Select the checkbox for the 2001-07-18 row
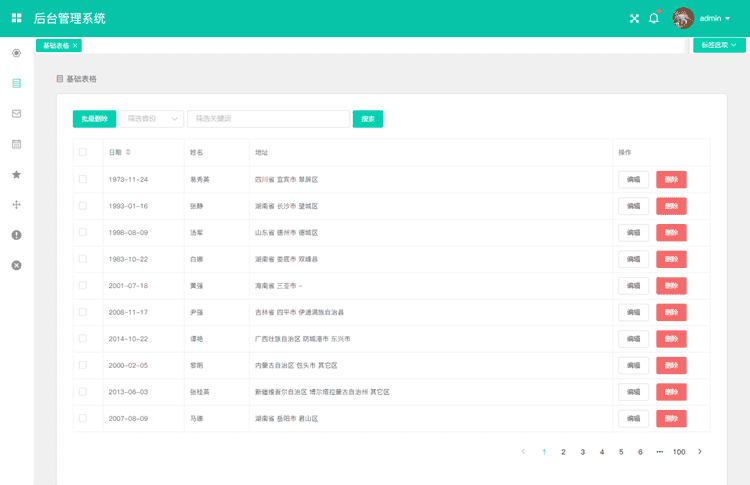Image resolution: width=750 pixels, height=485 pixels. (x=83, y=285)
